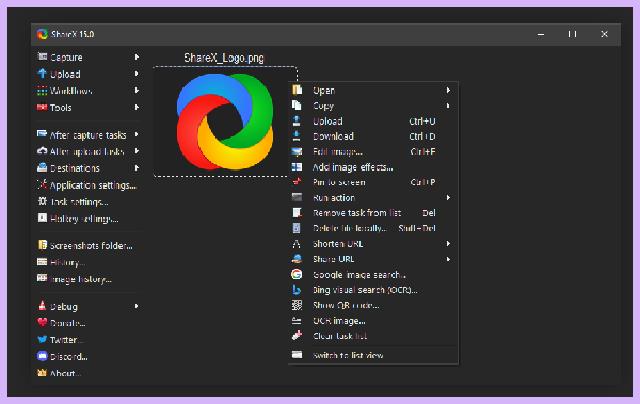
Task: Click the Upload arrow icon in sidebar
Action: pyautogui.click(x=42, y=73)
